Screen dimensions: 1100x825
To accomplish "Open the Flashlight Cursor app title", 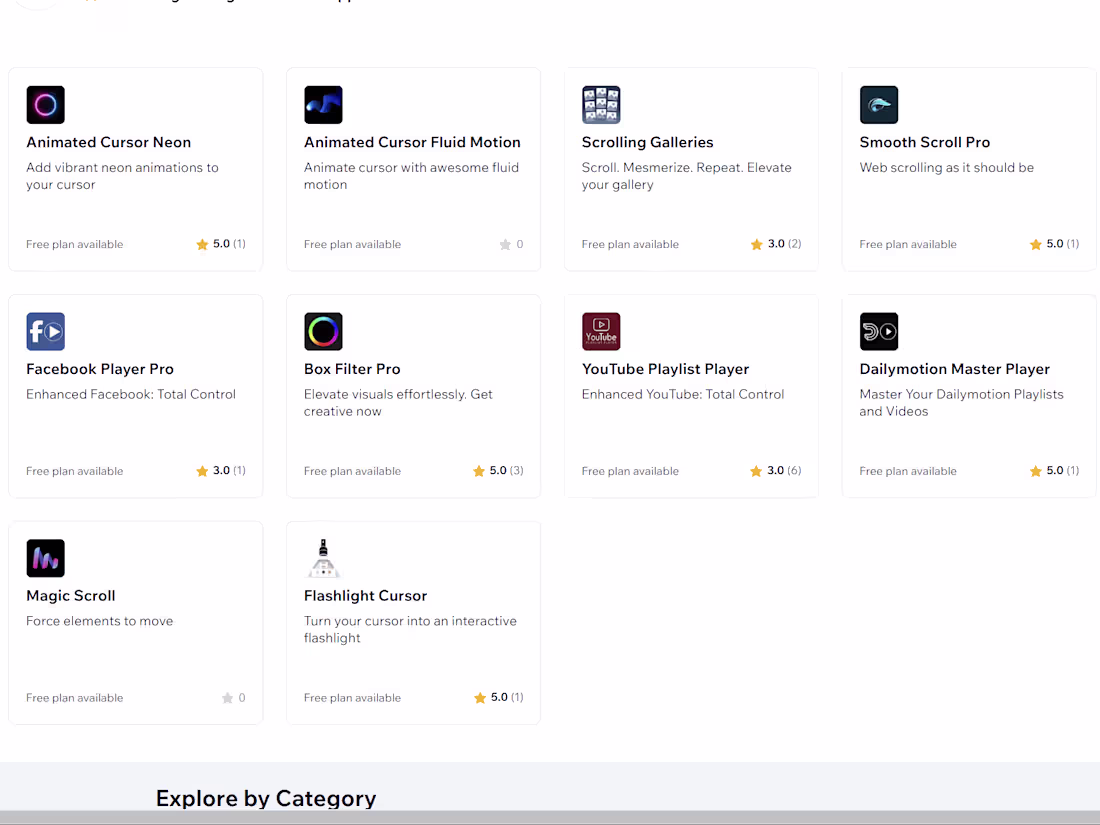I will [x=365, y=595].
